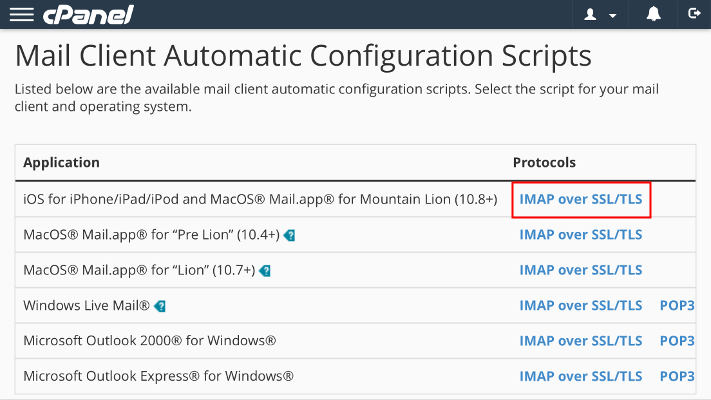Select IMAP over SSL/TLS for iOS/Mountain Lion
The width and height of the screenshot is (711, 400).
click(581, 199)
